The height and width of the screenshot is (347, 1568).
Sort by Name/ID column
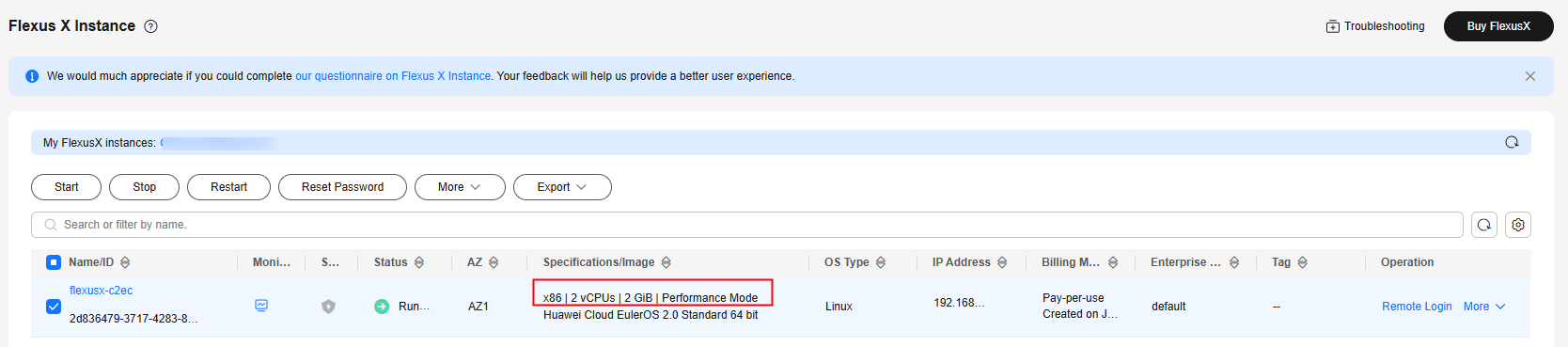coord(125,262)
